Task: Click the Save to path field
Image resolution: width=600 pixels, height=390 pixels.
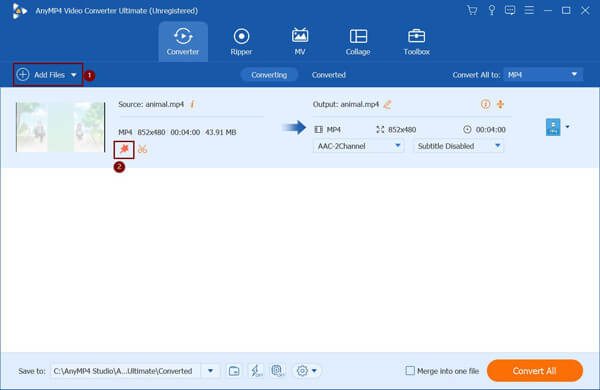Action: (126, 371)
